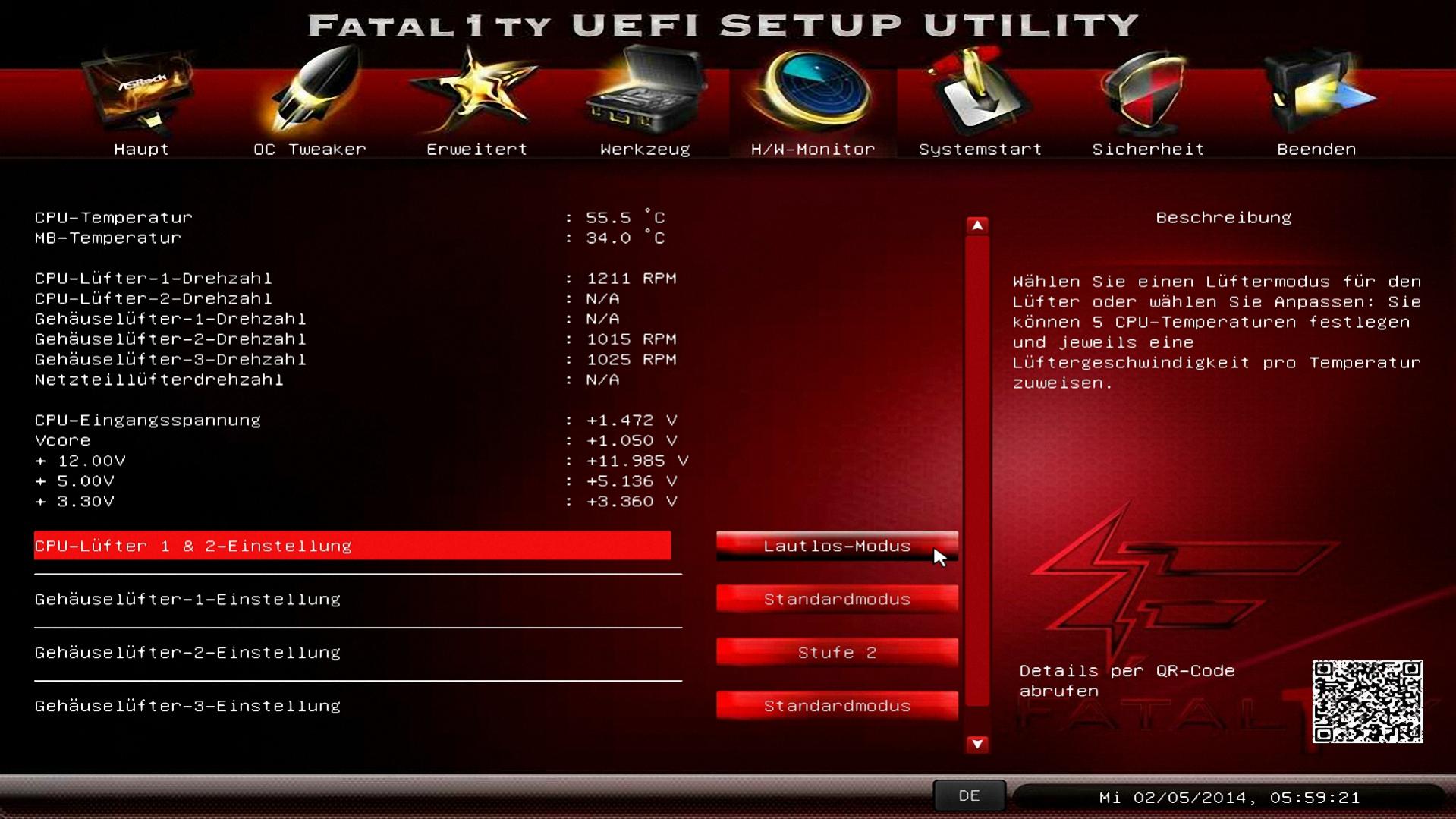Click the +3.360 V value

(x=631, y=501)
